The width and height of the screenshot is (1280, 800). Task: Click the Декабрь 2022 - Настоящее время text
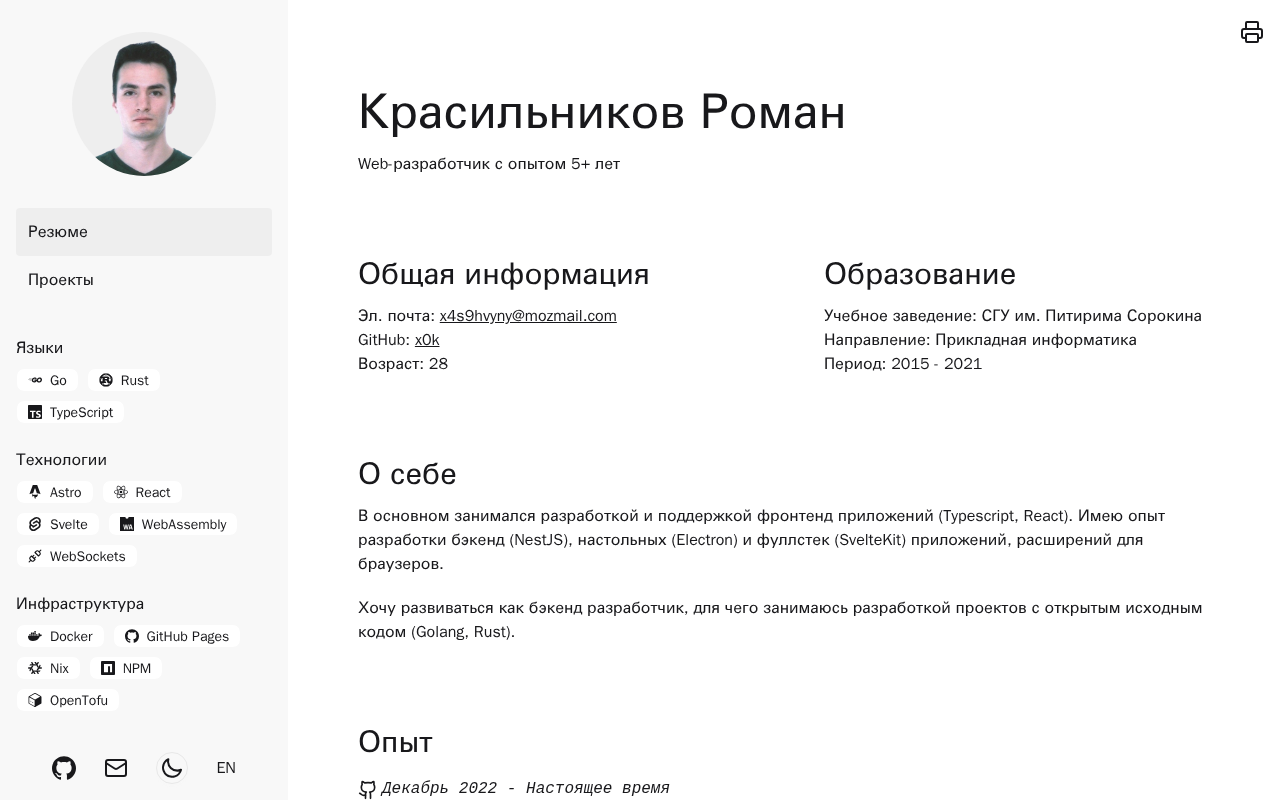525,788
